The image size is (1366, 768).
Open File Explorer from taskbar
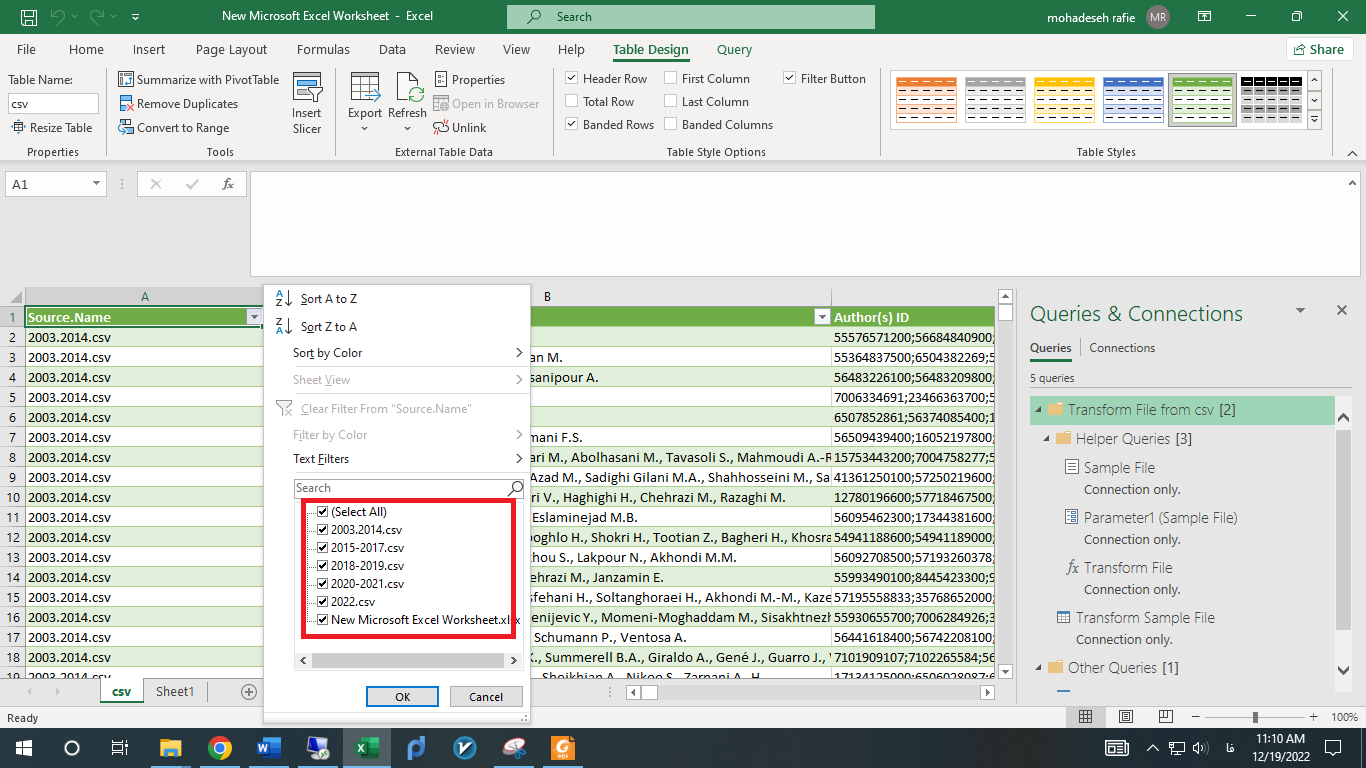tap(171, 748)
